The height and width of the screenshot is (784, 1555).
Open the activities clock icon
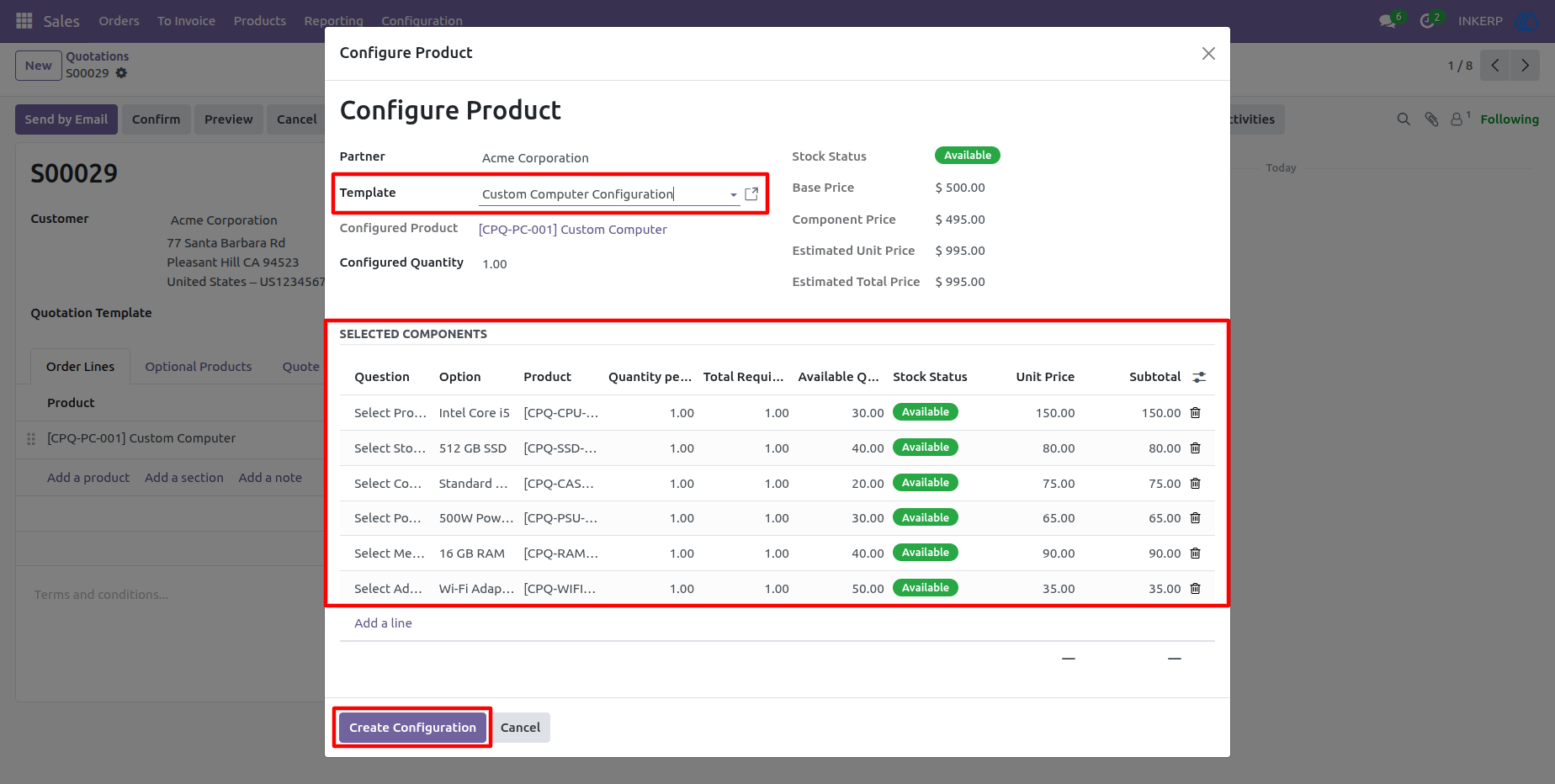pos(1427,21)
